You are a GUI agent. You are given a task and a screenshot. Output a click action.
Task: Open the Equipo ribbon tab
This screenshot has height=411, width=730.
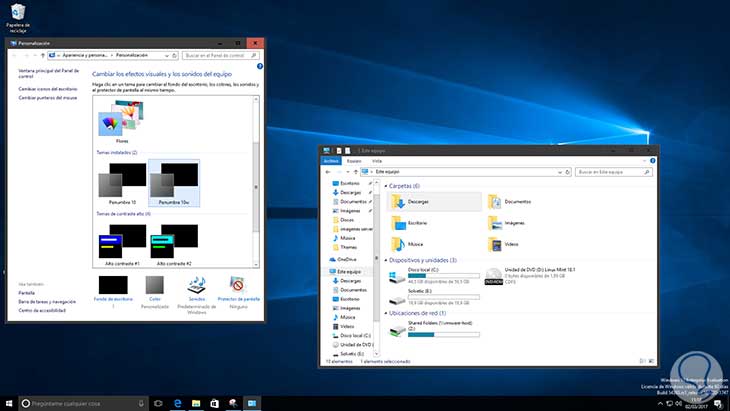[354, 161]
